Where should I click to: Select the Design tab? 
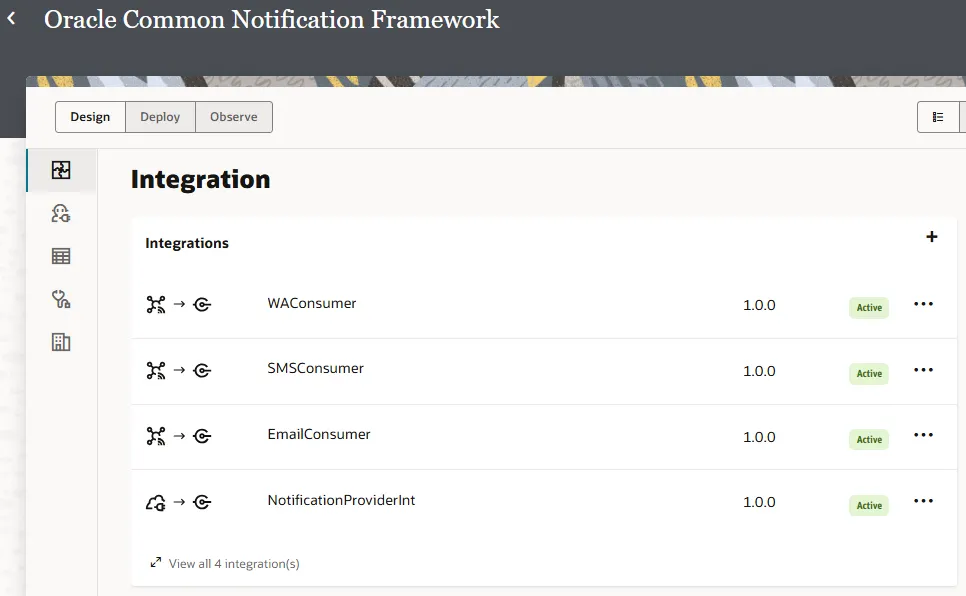90,116
